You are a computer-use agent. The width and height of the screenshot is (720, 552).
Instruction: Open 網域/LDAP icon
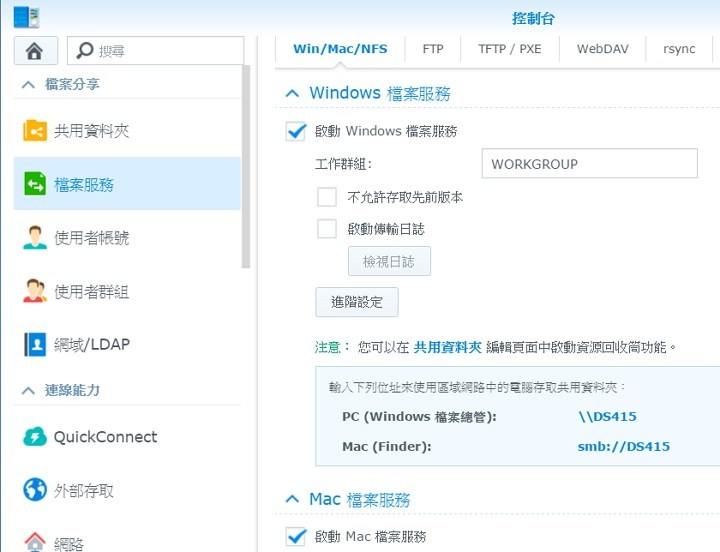(35, 344)
